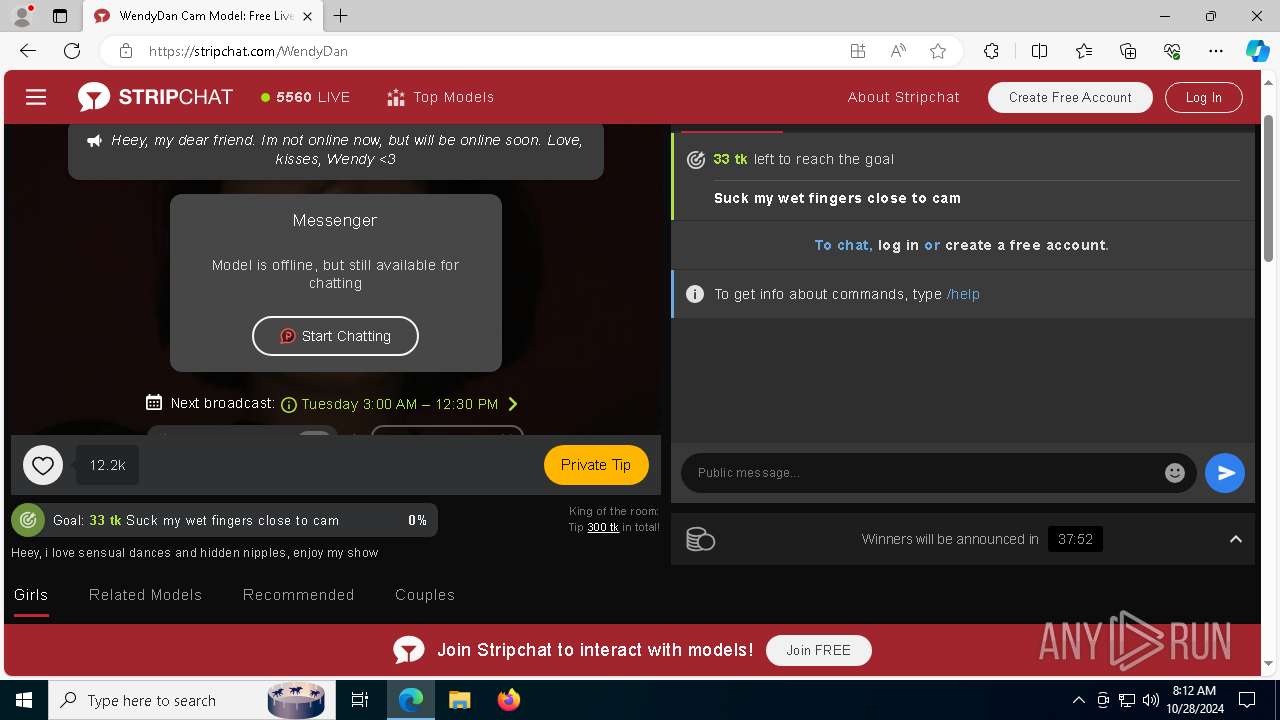Open the emoji picker in chat
Screen dimensions: 1280x720
pyautogui.click(x=1175, y=473)
